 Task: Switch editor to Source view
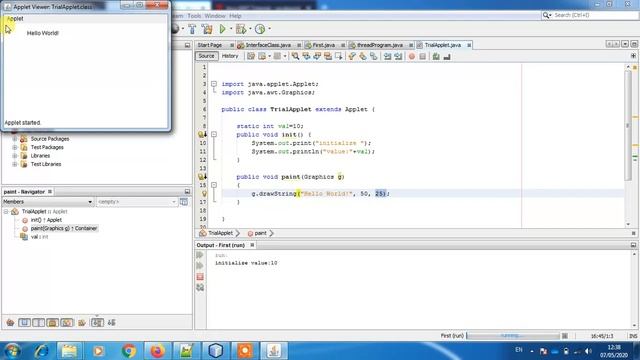click(x=206, y=56)
